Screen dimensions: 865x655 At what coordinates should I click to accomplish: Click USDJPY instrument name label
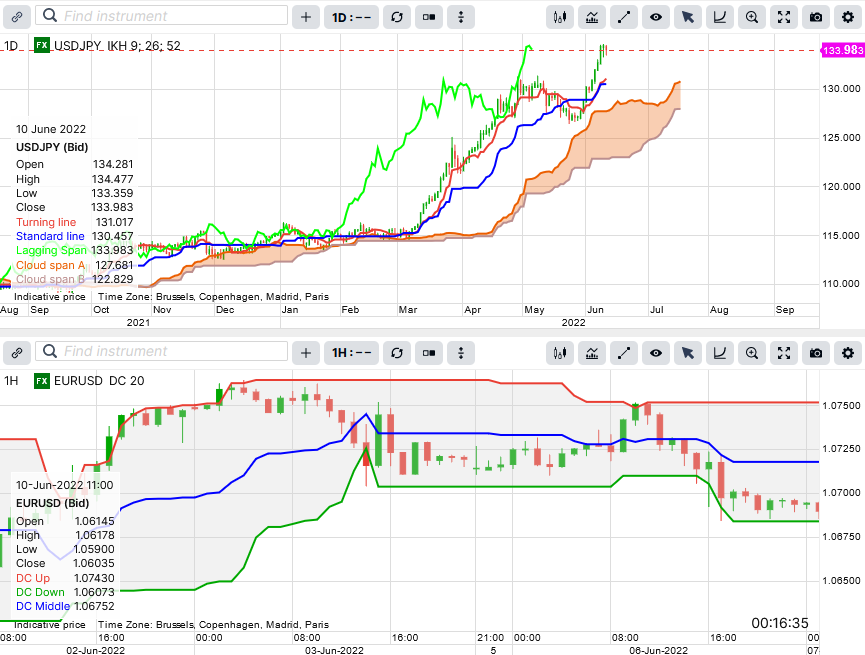click(78, 46)
